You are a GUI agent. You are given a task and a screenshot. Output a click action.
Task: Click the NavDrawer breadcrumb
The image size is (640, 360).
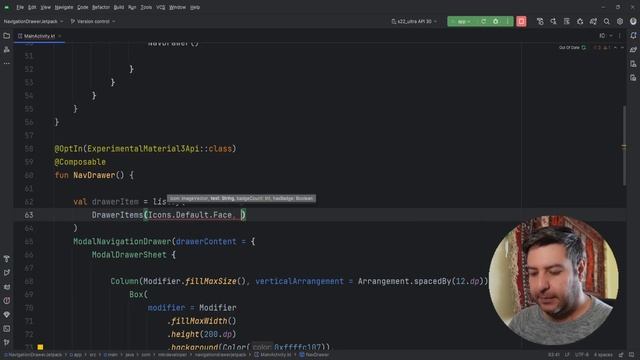(315, 355)
